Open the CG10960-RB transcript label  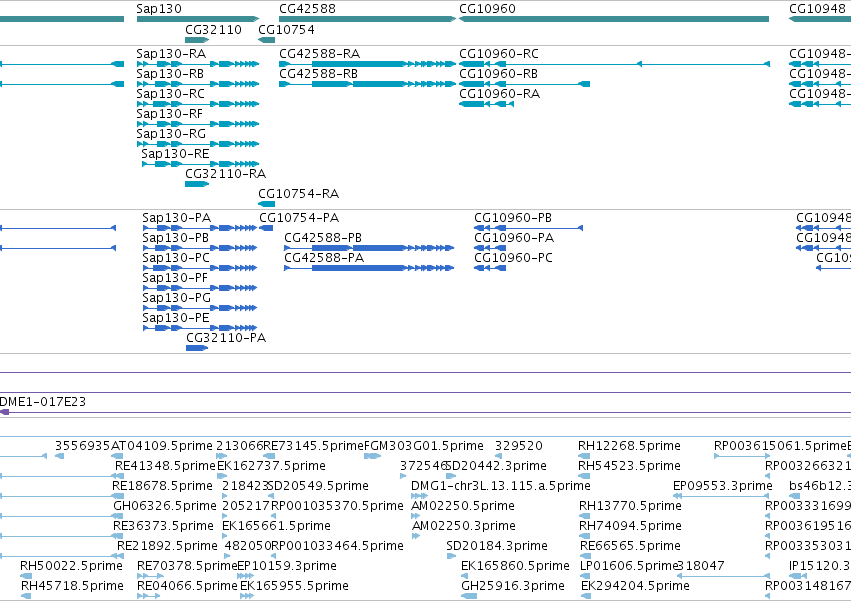pyautogui.click(x=499, y=74)
